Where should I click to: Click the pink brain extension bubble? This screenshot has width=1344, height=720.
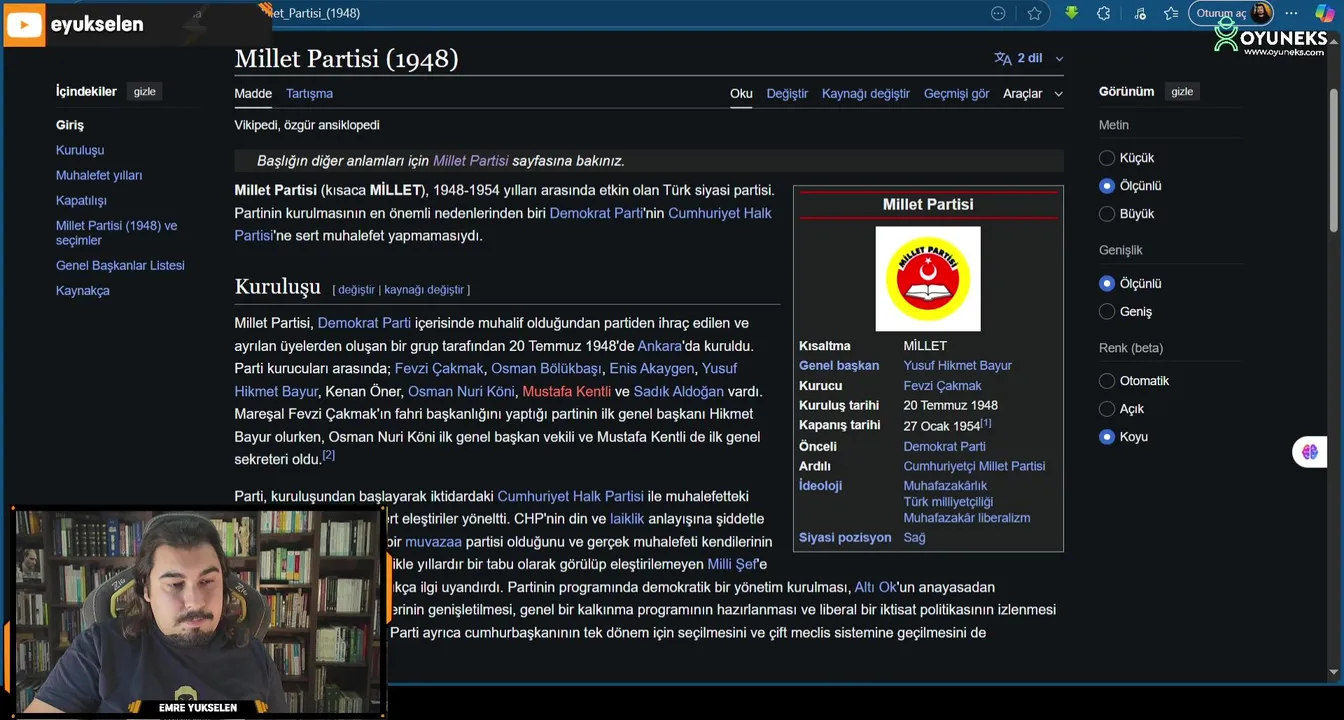(x=1310, y=452)
